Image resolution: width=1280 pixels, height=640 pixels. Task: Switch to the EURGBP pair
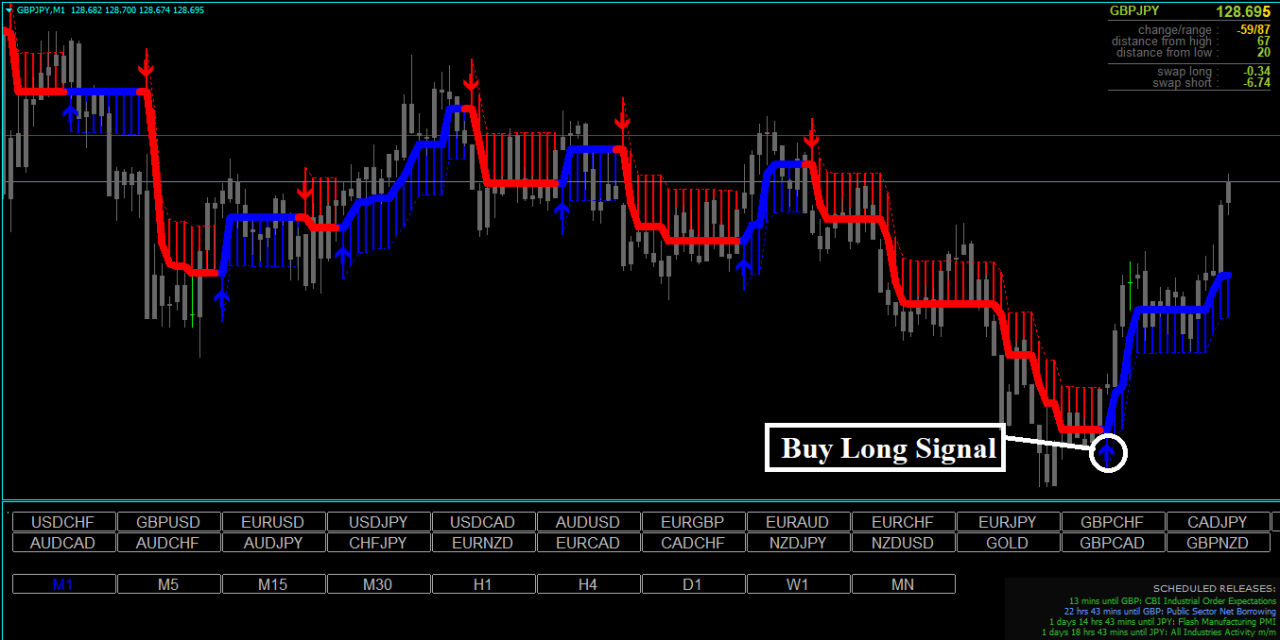(694, 522)
